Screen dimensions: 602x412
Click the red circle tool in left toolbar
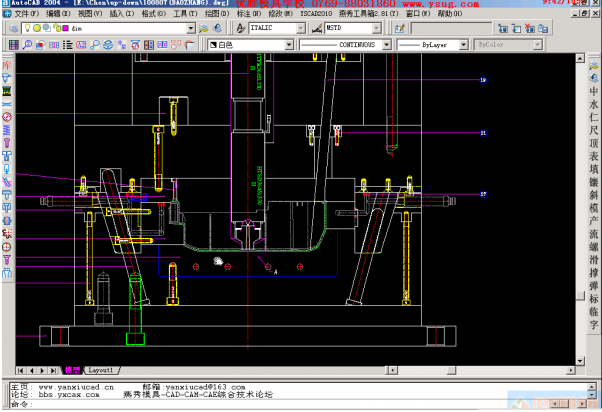pyautogui.click(x=7, y=116)
